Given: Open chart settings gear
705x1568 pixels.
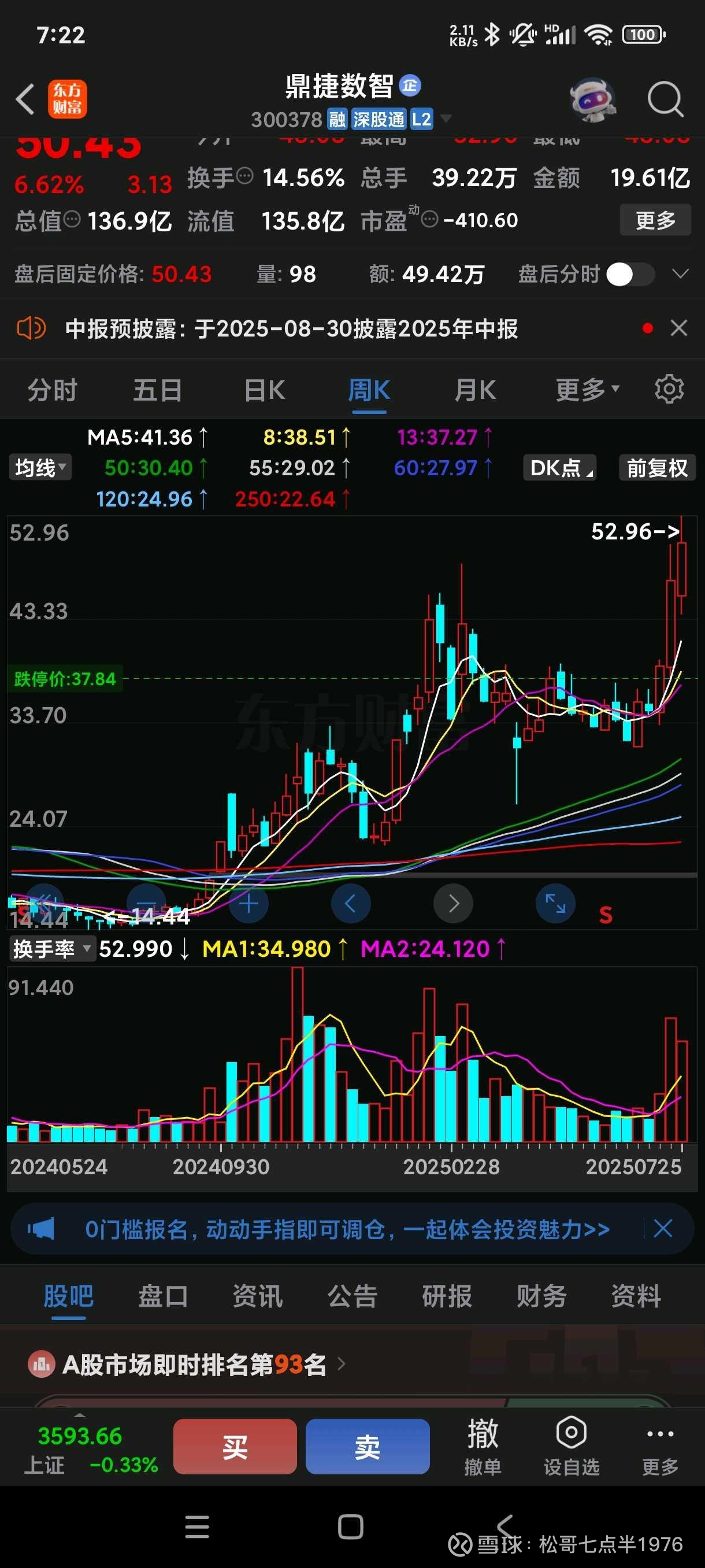Looking at the screenshot, I should (x=669, y=390).
